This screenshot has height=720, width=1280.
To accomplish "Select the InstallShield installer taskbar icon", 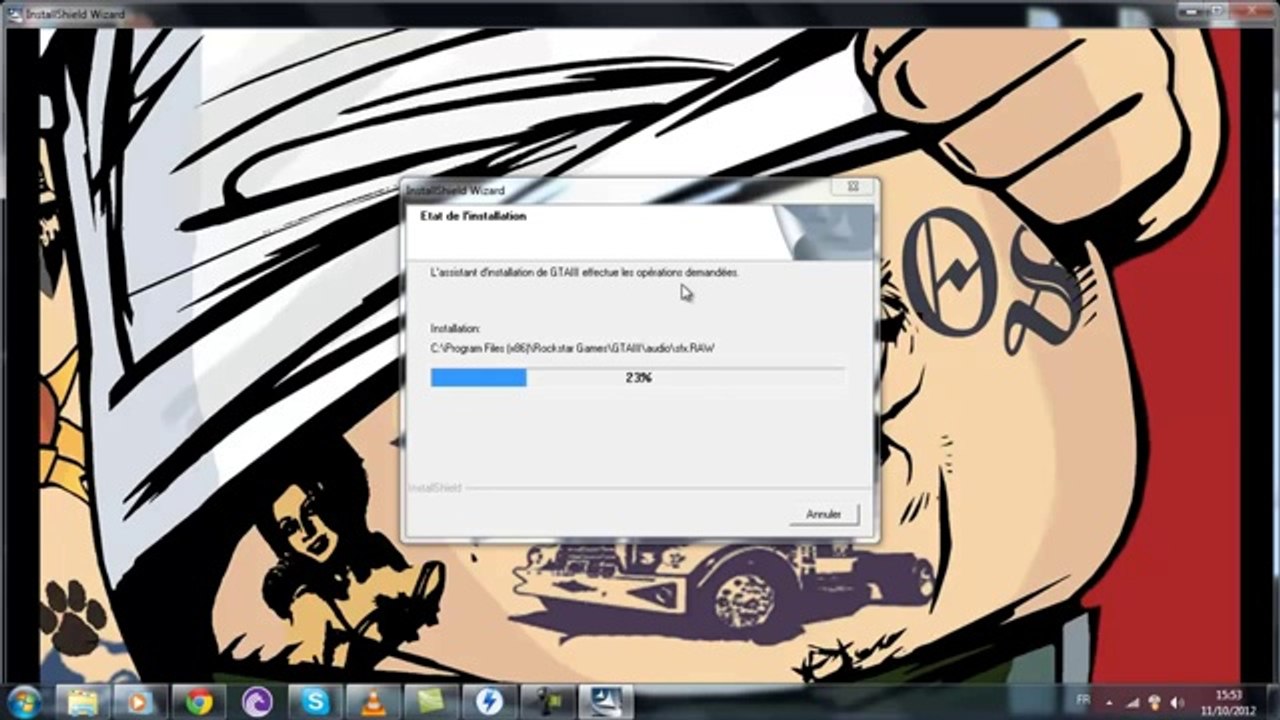I will [x=605, y=702].
